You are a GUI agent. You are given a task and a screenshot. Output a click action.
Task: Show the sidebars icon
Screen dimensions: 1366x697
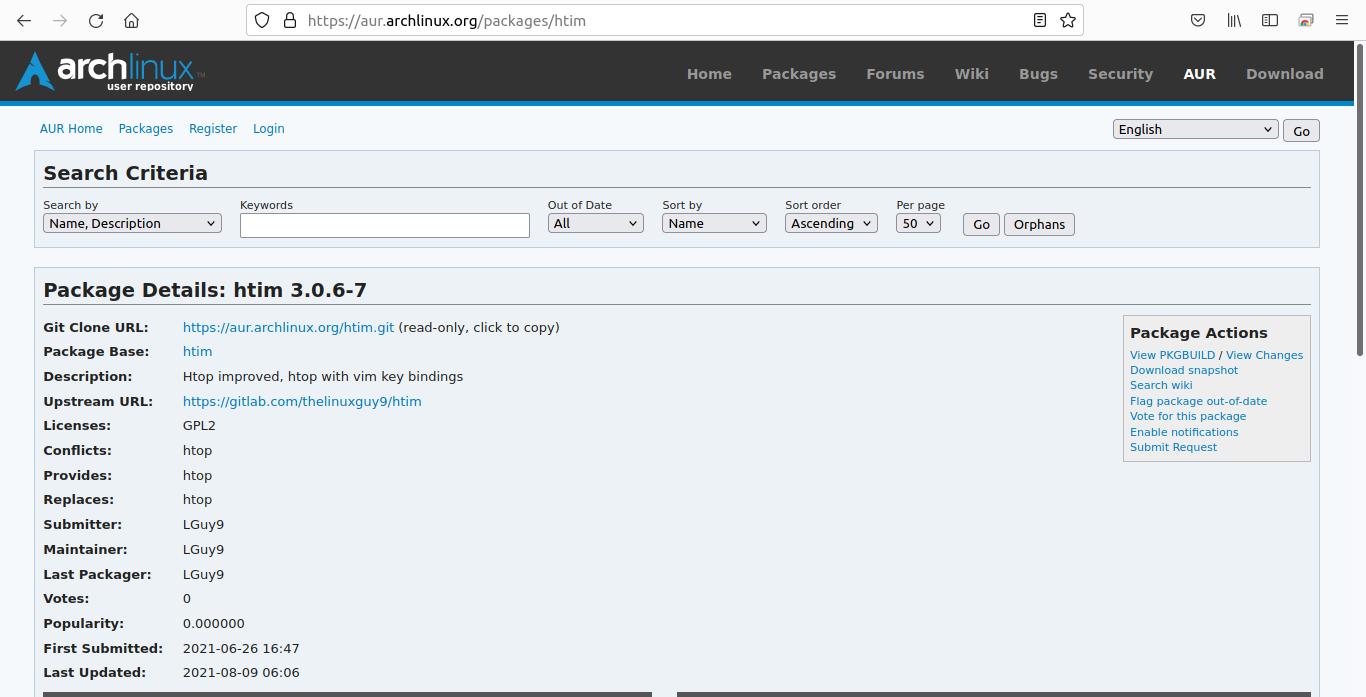[x=1270, y=20]
